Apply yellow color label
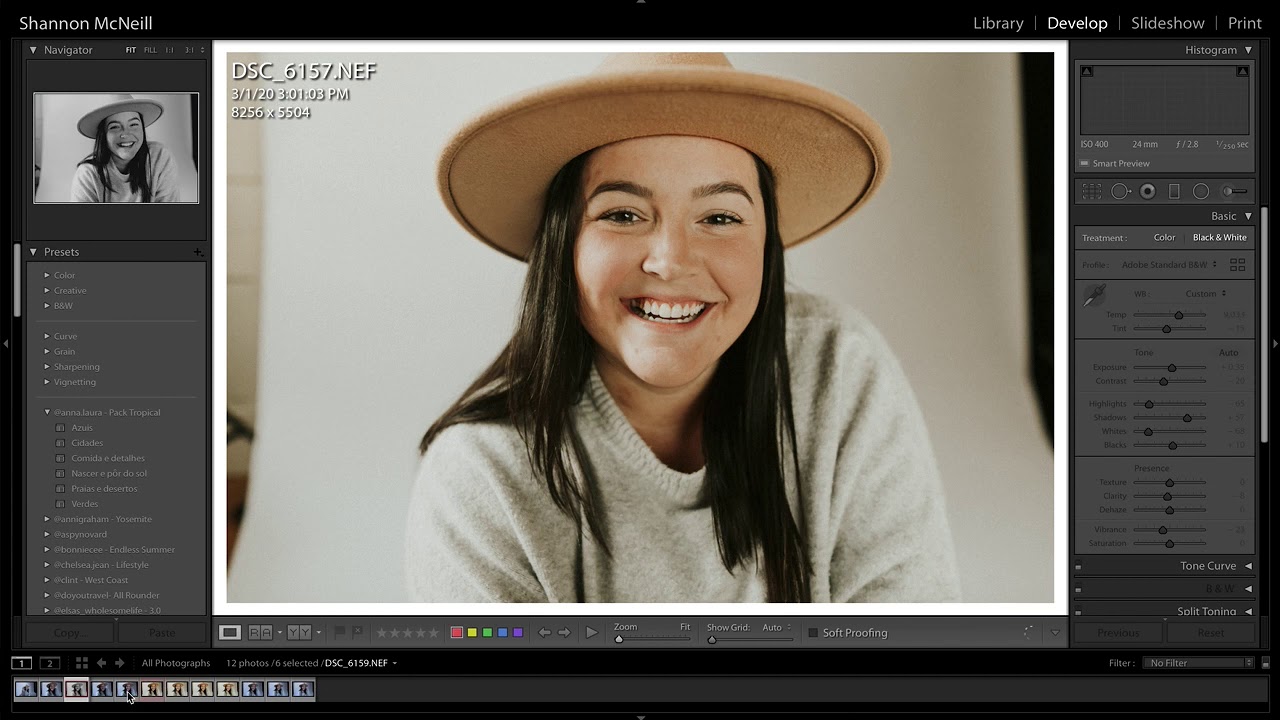Image resolution: width=1280 pixels, height=720 pixels. pos(472,633)
